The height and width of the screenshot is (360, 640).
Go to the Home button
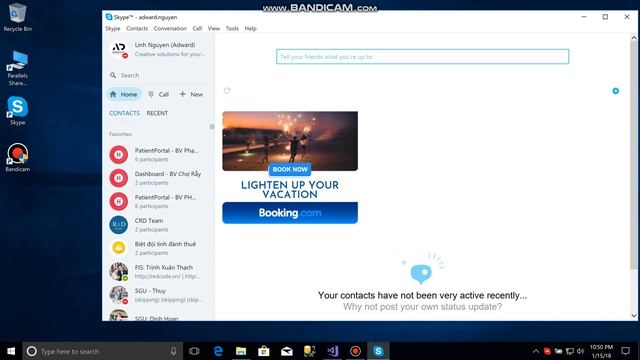[x=124, y=94]
